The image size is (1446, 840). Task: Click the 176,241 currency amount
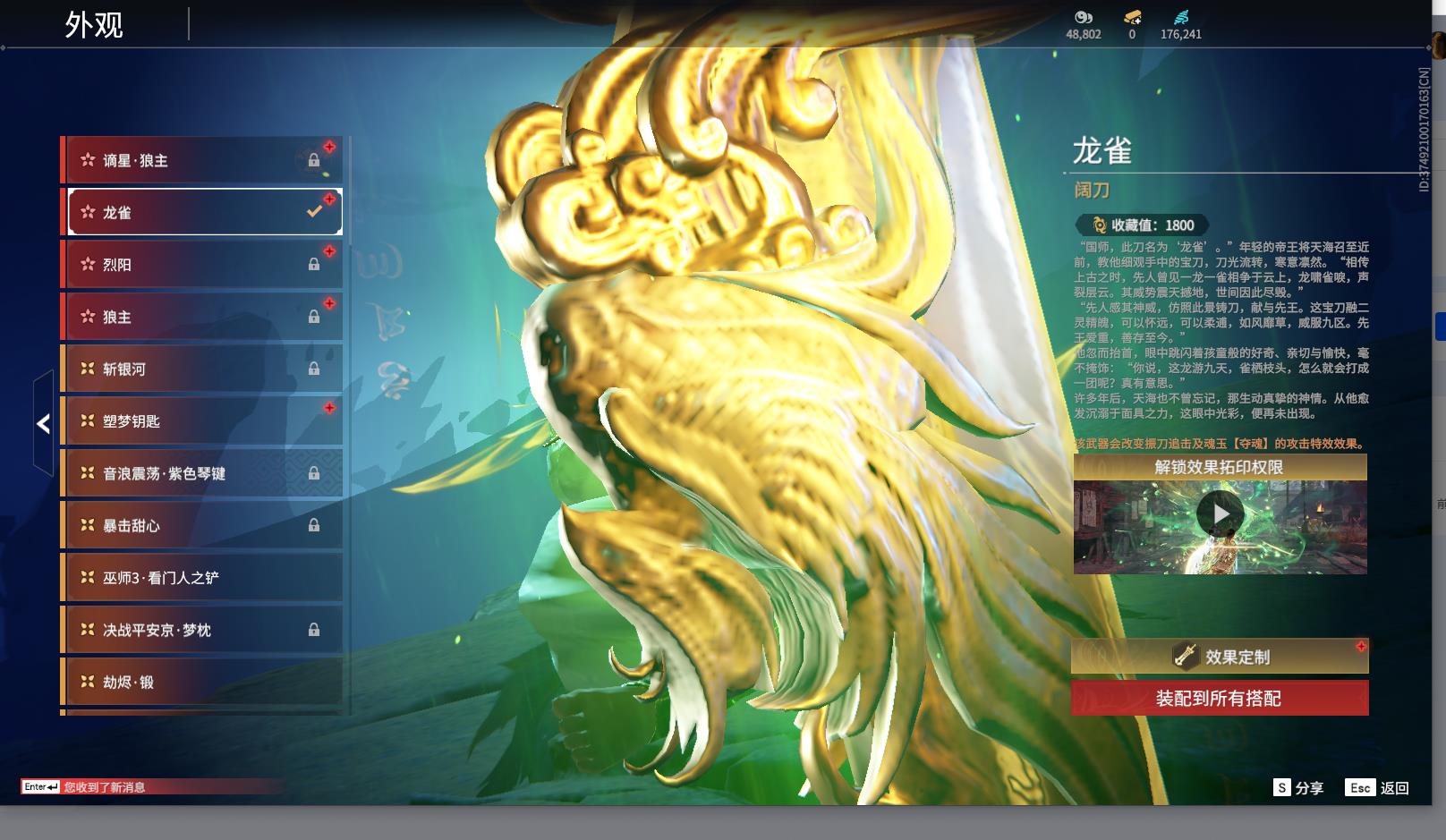click(1181, 34)
